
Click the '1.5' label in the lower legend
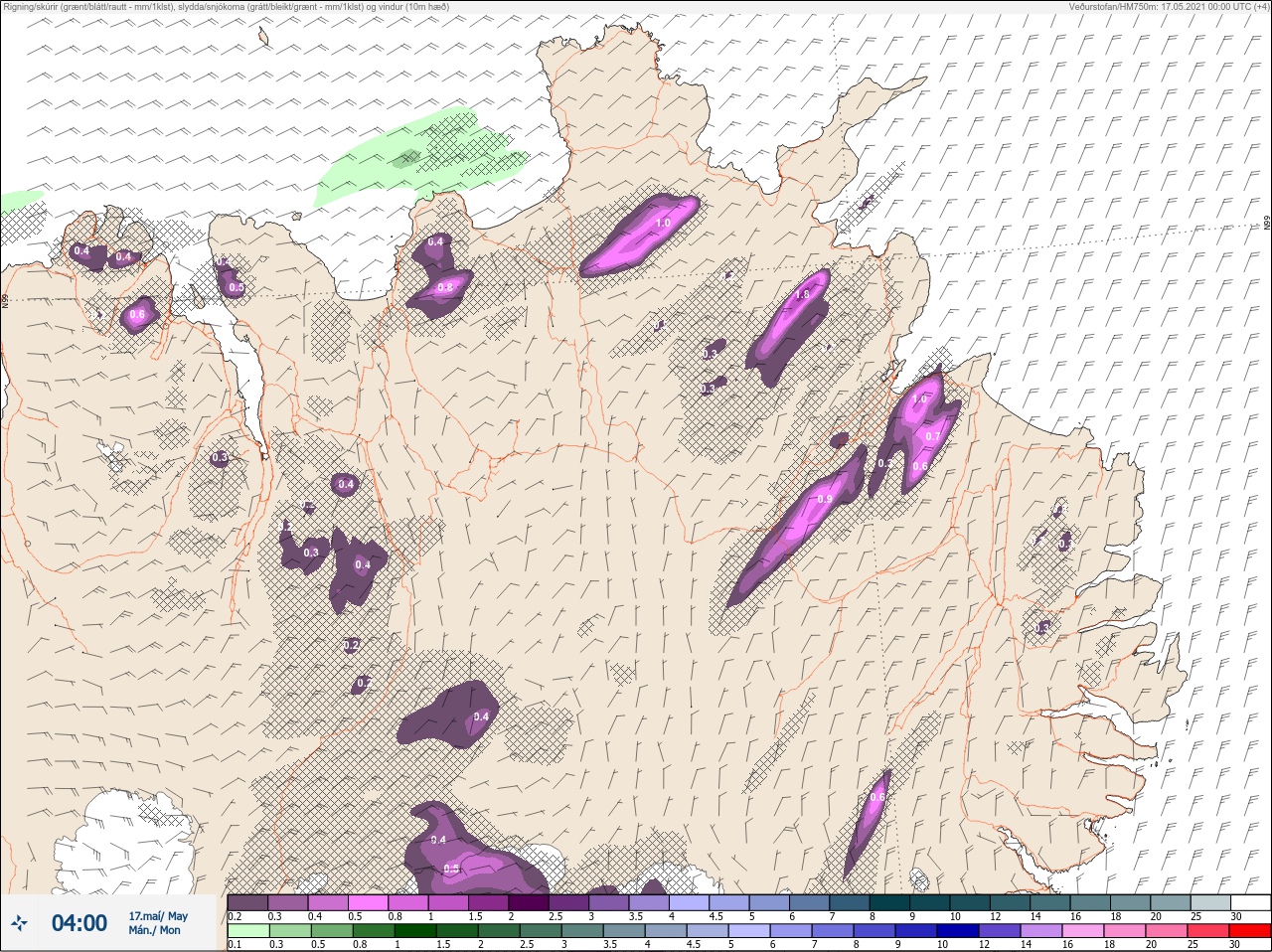[442, 945]
